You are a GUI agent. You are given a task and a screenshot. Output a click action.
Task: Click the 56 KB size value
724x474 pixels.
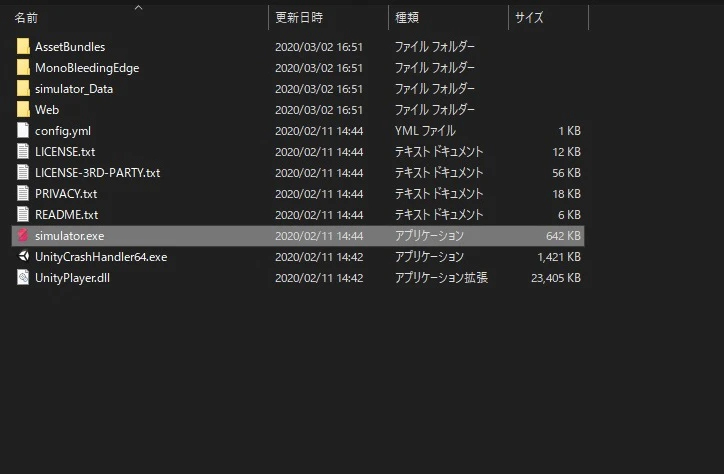pyautogui.click(x=567, y=173)
